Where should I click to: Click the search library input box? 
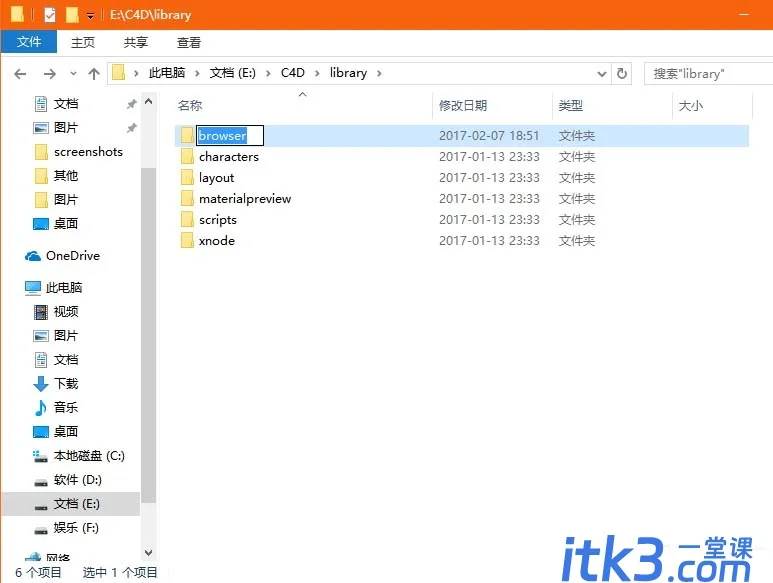click(x=708, y=74)
